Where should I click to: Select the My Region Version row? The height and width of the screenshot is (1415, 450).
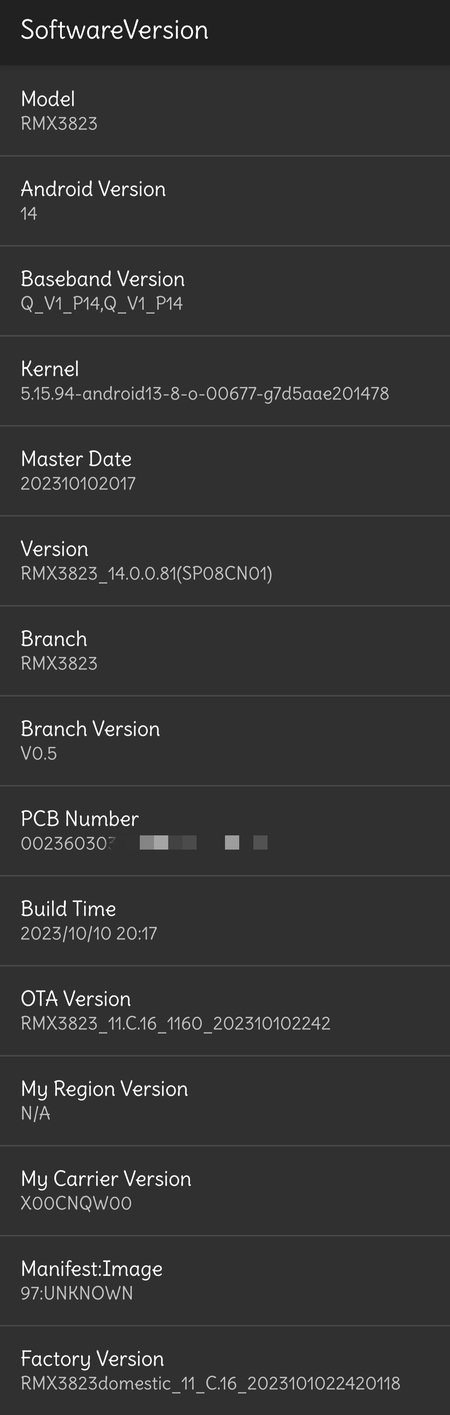(x=225, y=1101)
